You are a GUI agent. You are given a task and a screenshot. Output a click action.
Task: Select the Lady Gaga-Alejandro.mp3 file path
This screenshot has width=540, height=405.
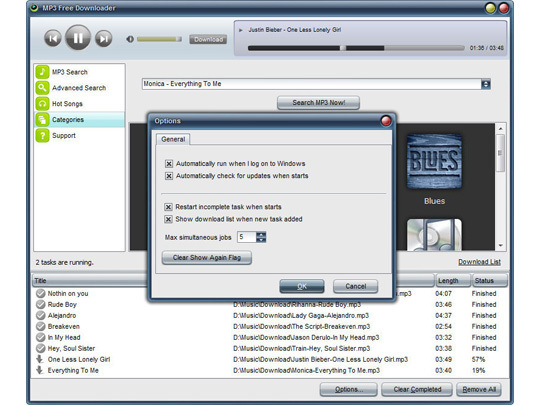click(x=301, y=315)
